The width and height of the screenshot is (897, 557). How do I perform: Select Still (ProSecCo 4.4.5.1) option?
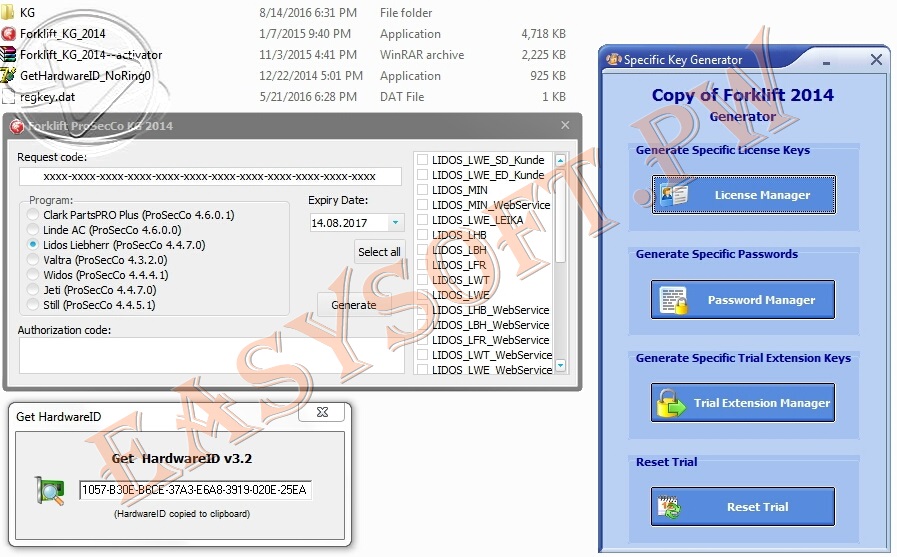[33, 305]
